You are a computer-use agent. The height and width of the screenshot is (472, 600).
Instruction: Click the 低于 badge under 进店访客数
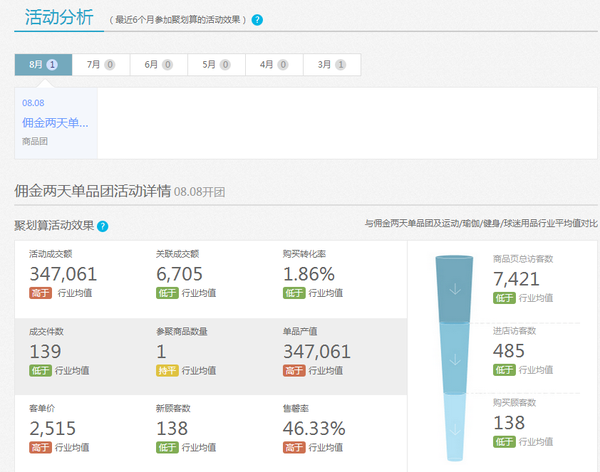click(505, 370)
